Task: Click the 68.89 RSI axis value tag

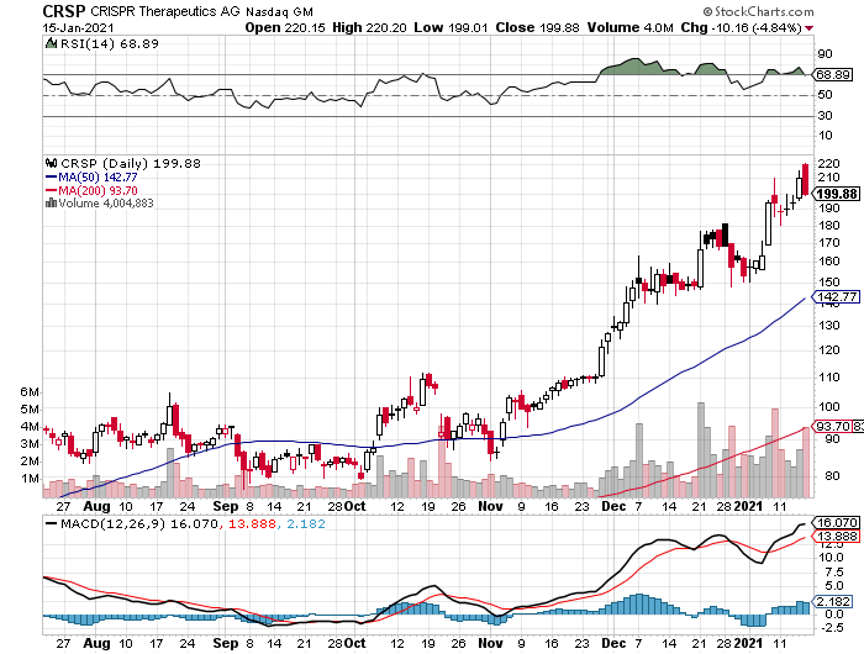Action: (x=833, y=74)
